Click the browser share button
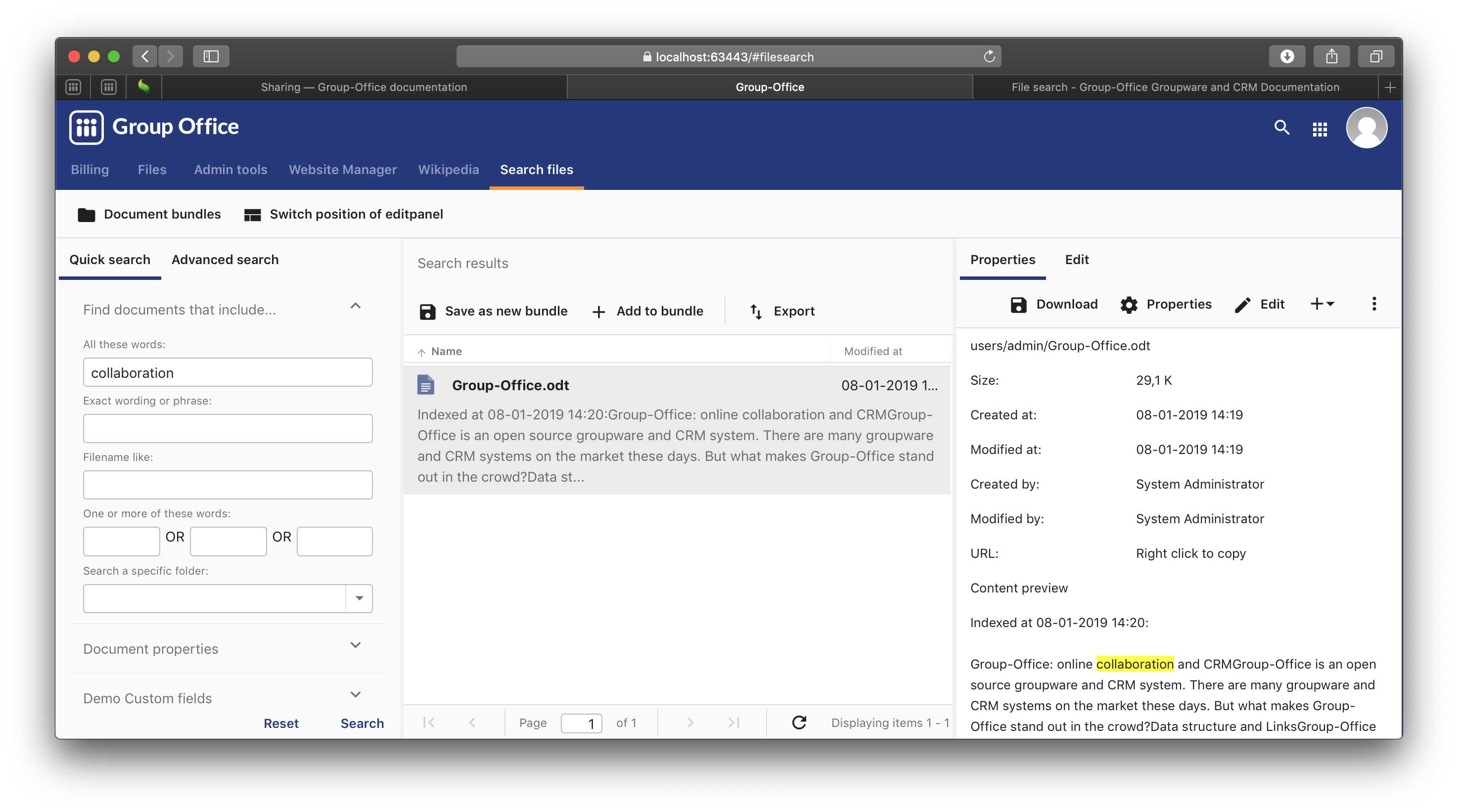The height and width of the screenshot is (812, 1458). tap(1331, 56)
